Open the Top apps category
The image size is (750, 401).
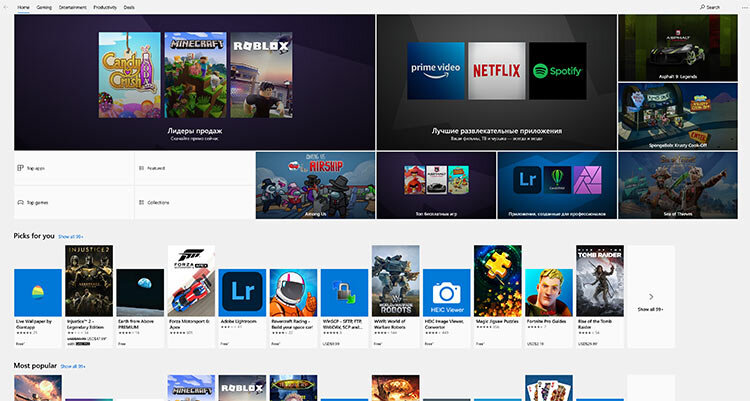tap(74, 168)
